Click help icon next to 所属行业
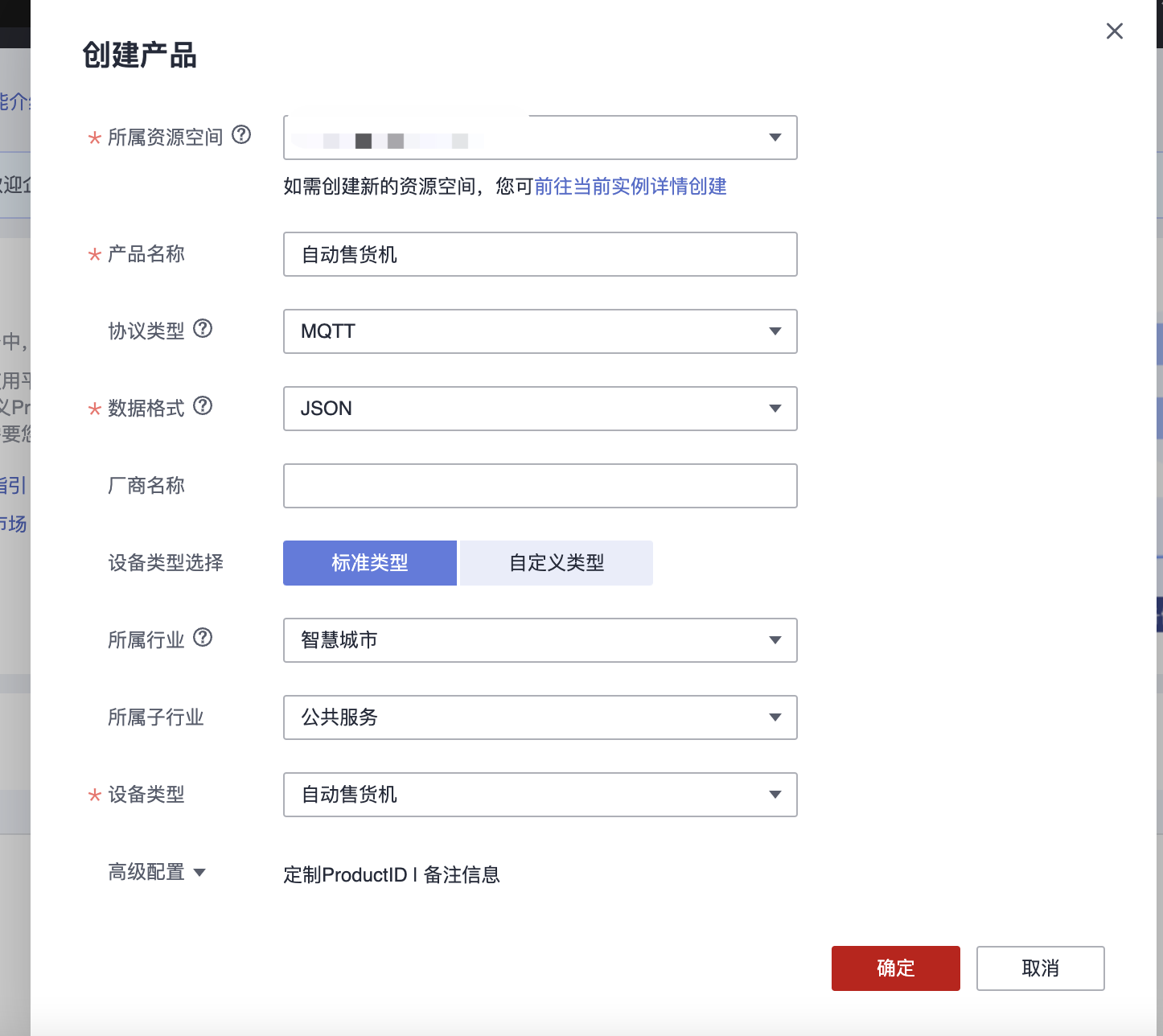The height and width of the screenshot is (1036, 1163). click(203, 637)
